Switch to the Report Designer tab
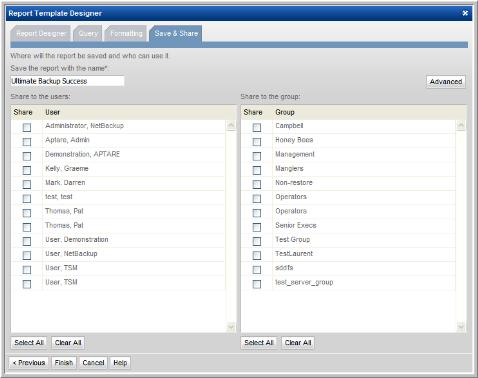 tap(41, 33)
